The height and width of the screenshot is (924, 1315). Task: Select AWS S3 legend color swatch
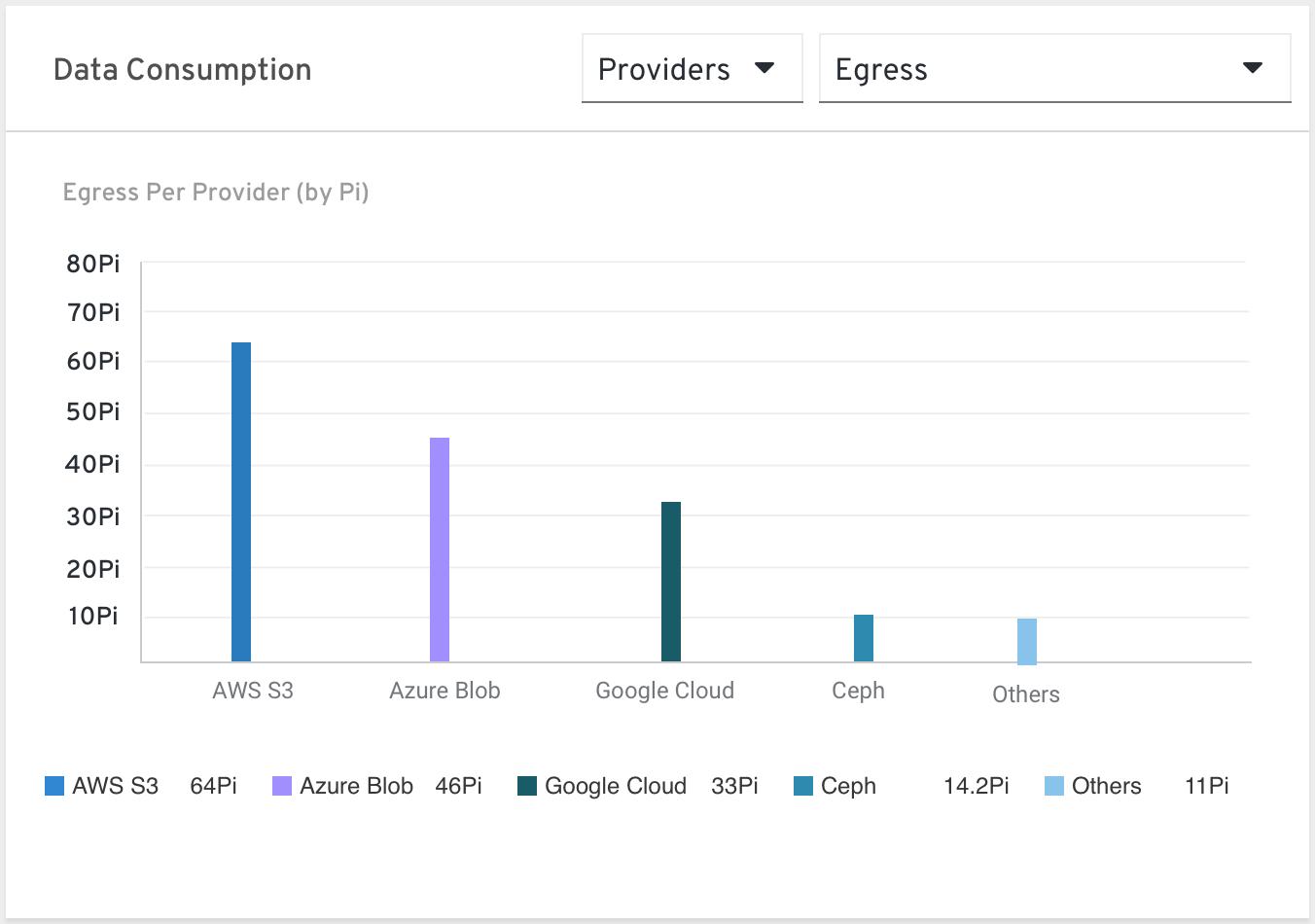54,786
